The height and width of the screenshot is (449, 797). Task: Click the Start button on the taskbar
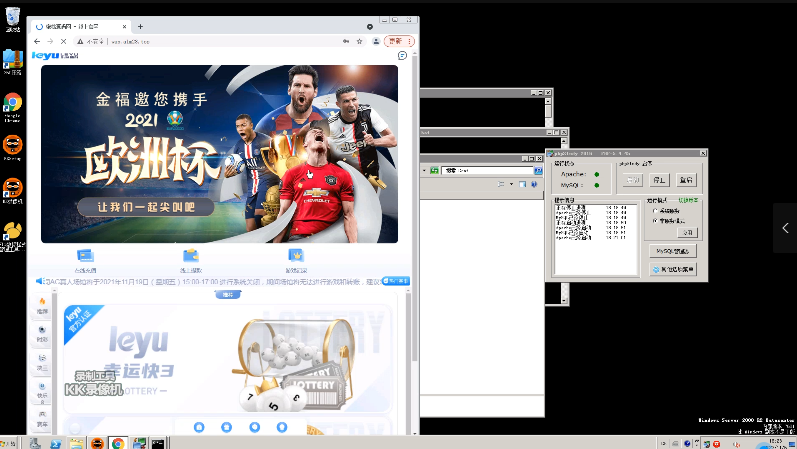tap(9, 443)
